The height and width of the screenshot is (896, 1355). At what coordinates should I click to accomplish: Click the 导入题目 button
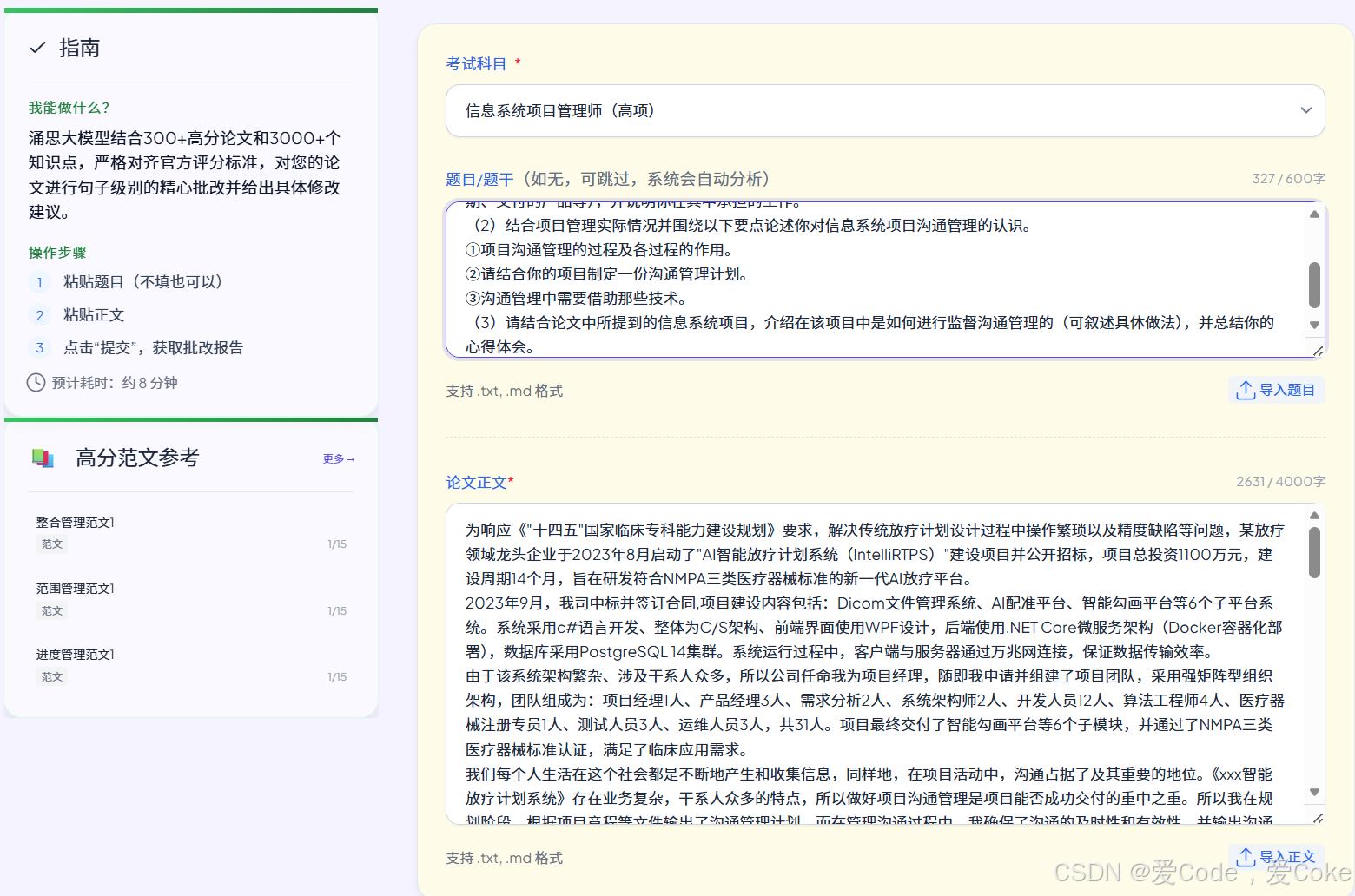[1276, 391]
